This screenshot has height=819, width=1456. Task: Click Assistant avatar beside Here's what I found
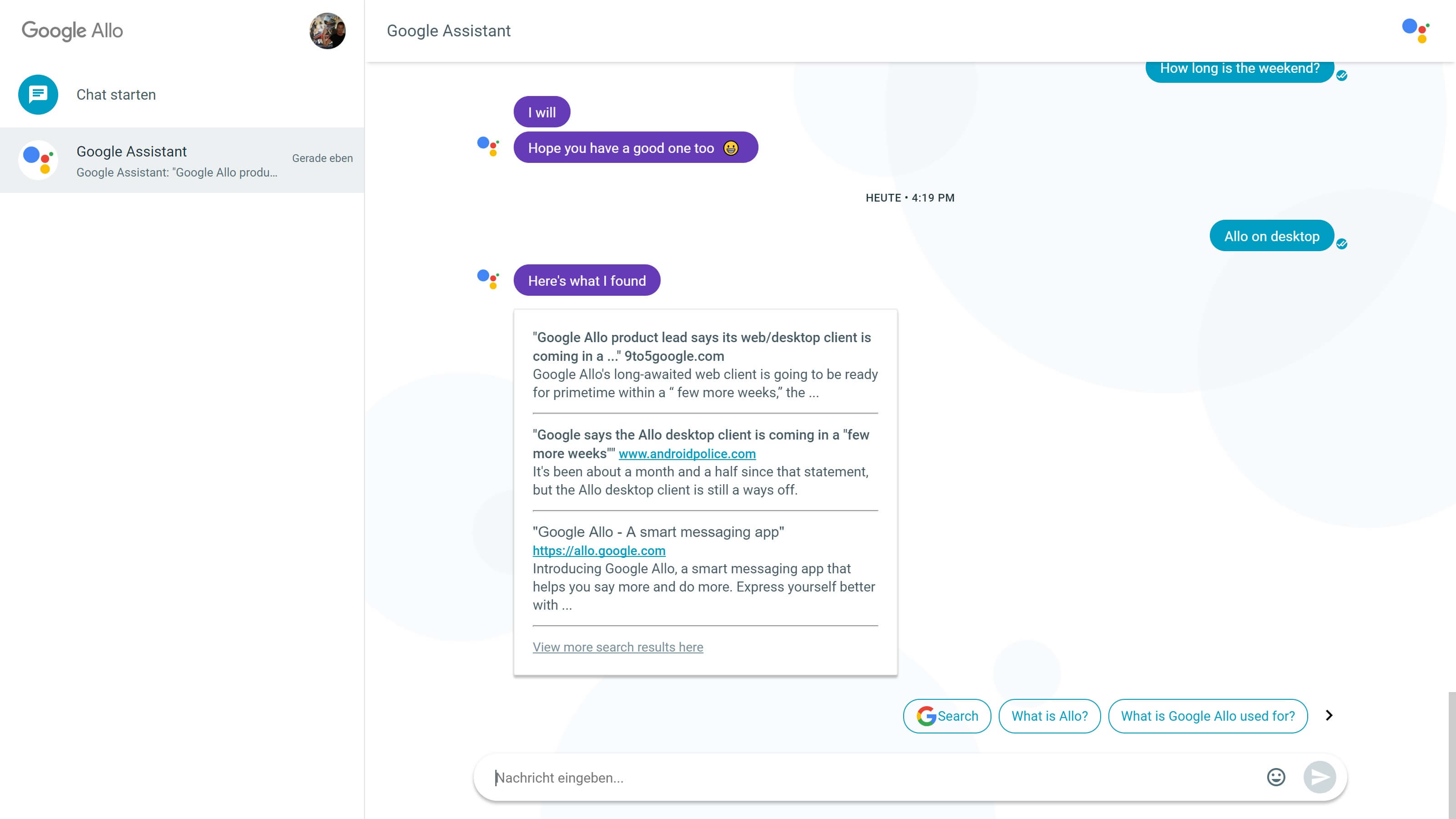point(488,278)
